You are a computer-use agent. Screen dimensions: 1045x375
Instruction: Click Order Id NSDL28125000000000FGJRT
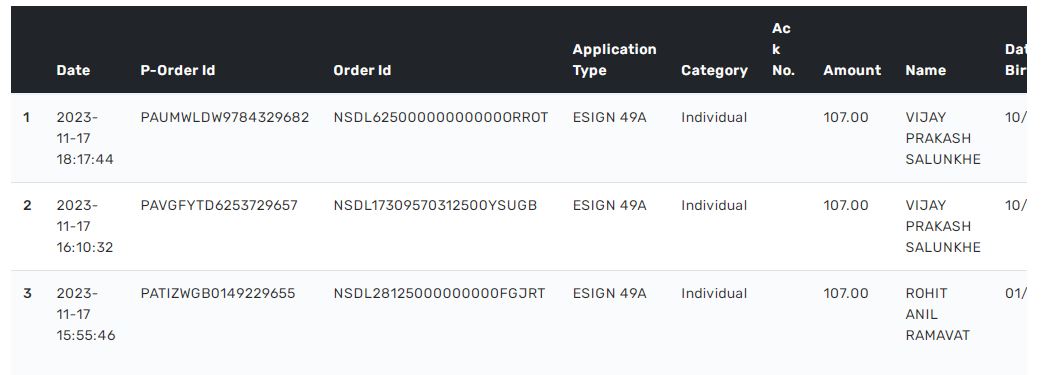439,294
